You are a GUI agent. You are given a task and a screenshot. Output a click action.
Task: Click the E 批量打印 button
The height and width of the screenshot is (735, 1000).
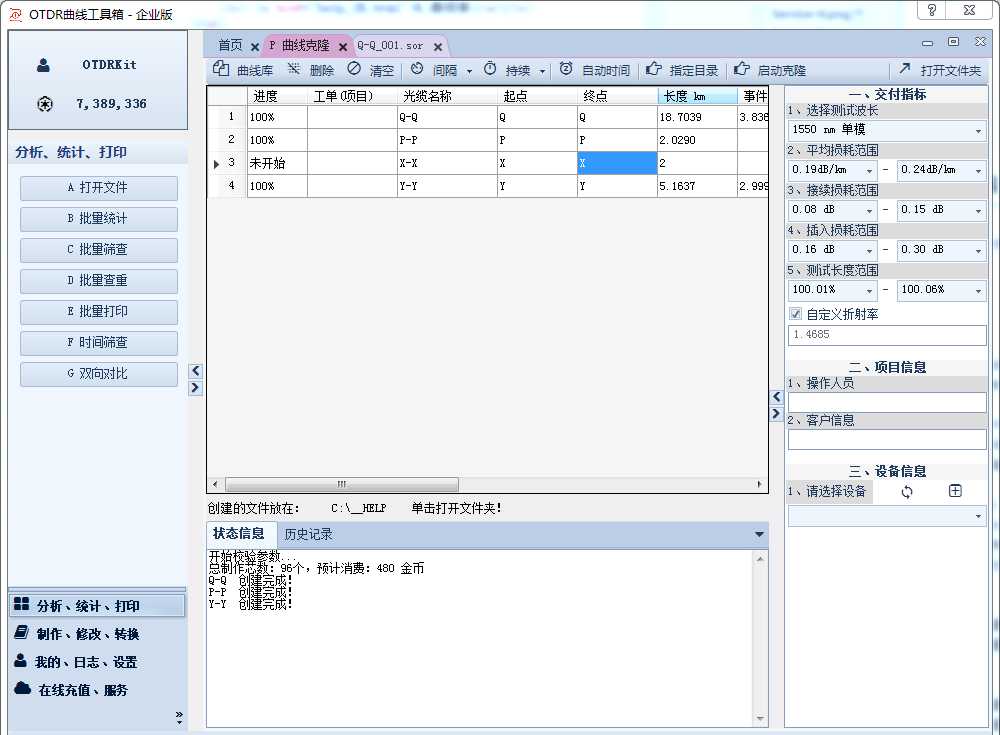click(98, 312)
